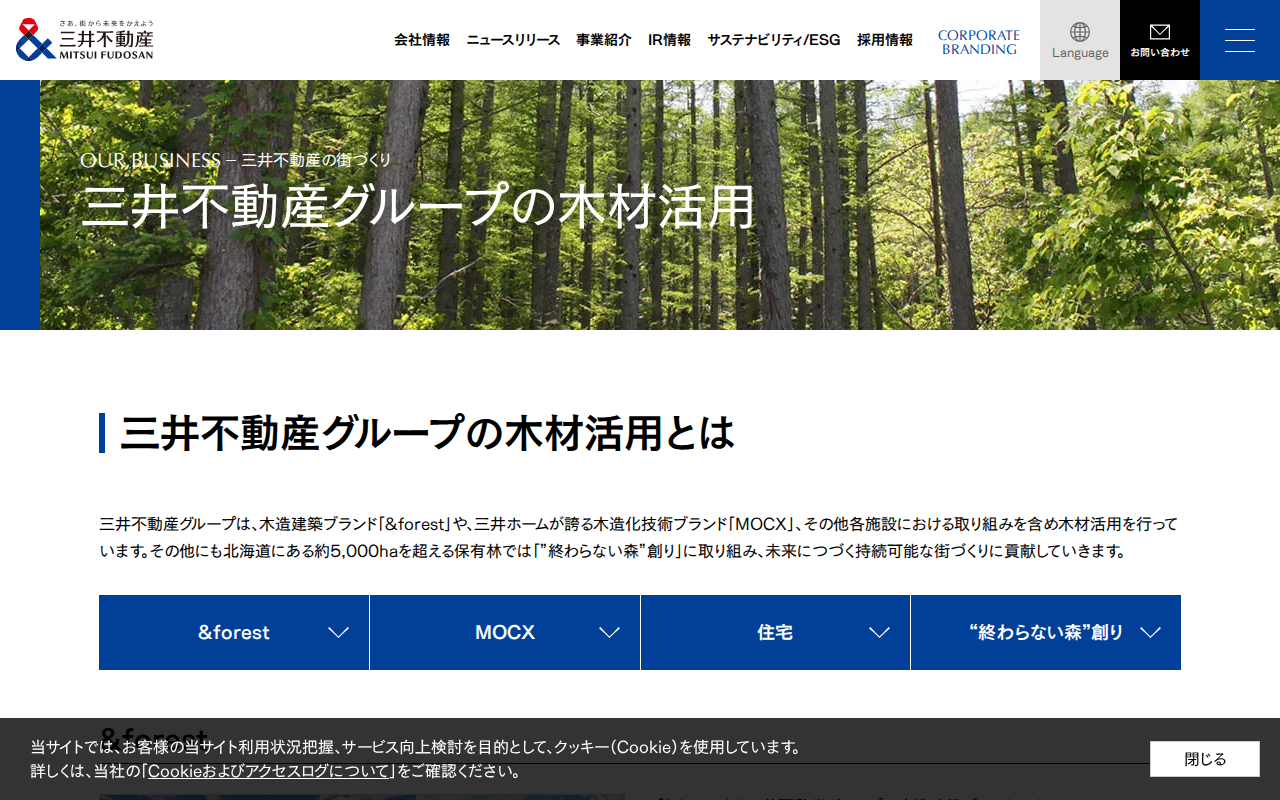Click the 三井不動産グループの木材活用とは heading
The image size is (1280, 800).
tap(427, 433)
